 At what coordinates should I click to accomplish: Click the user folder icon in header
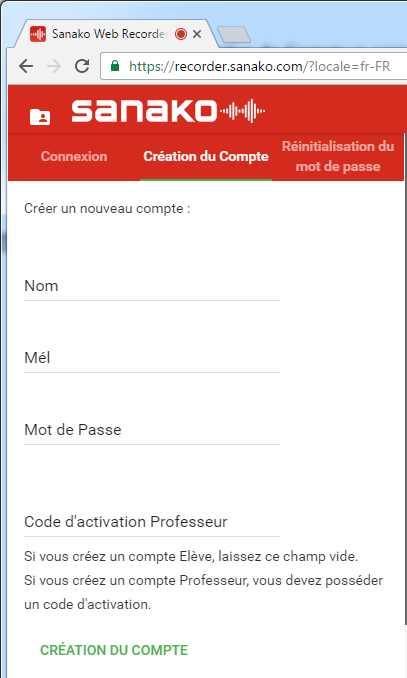(40, 117)
